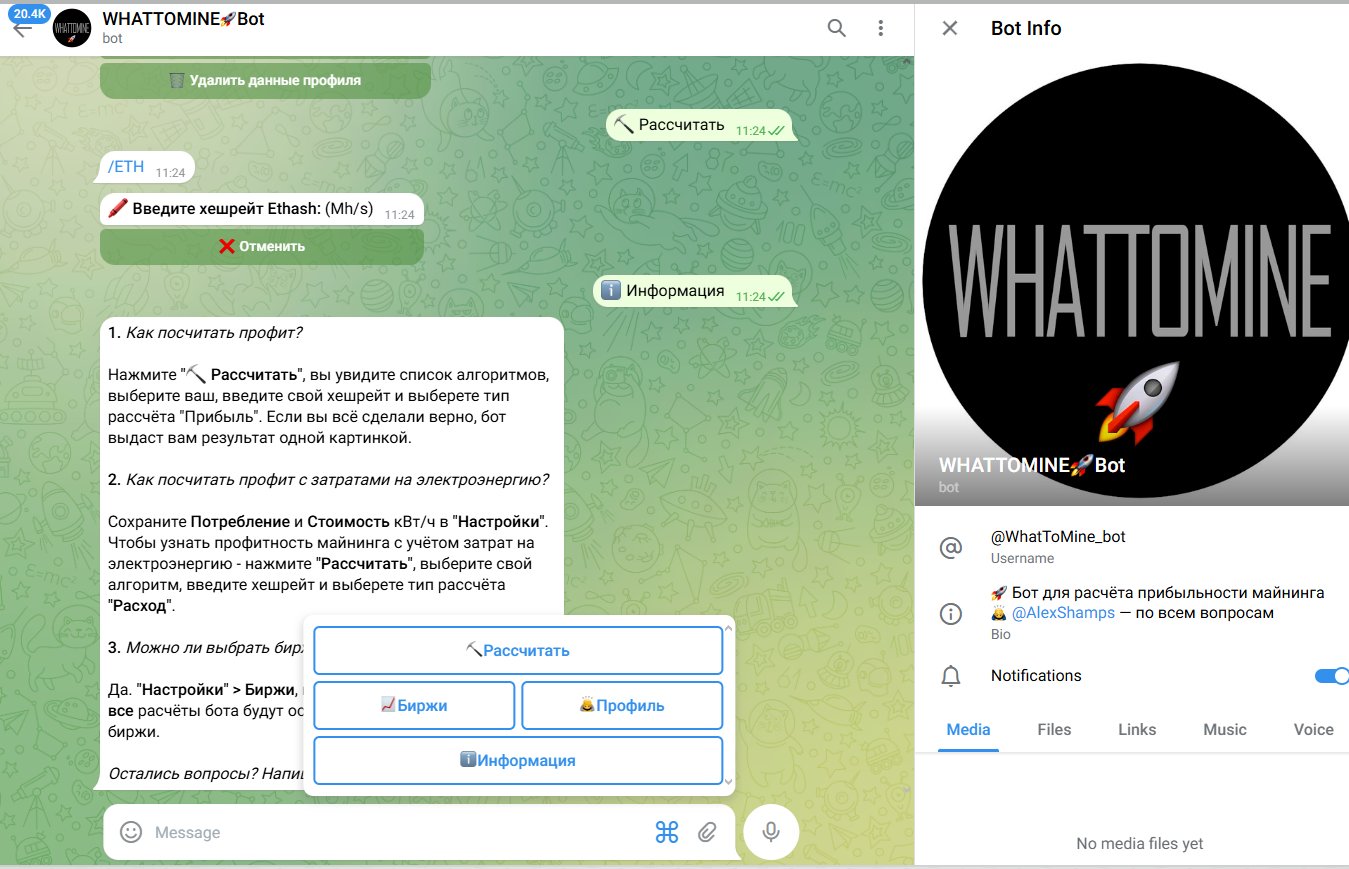Click the Удалить данные профиля button
This screenshot has height=869, width=1349.
pos(265,80)
